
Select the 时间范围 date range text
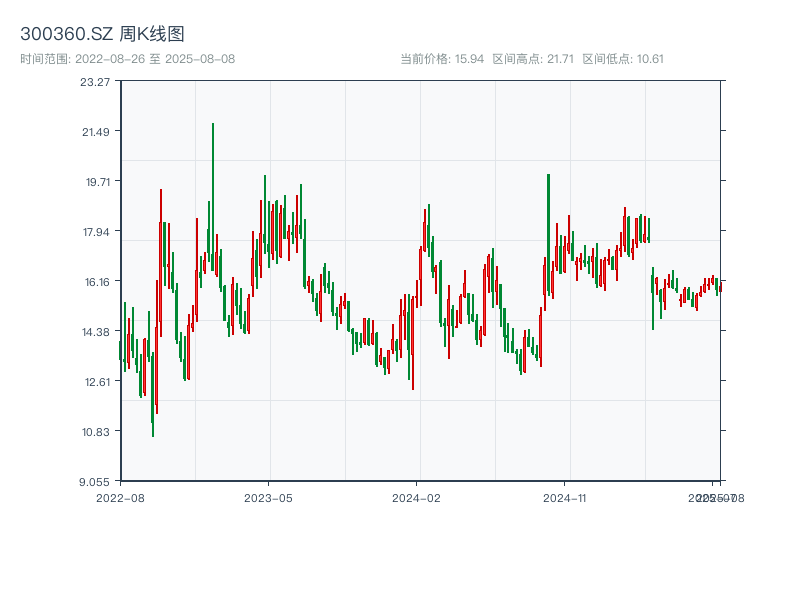pos(127,59)
